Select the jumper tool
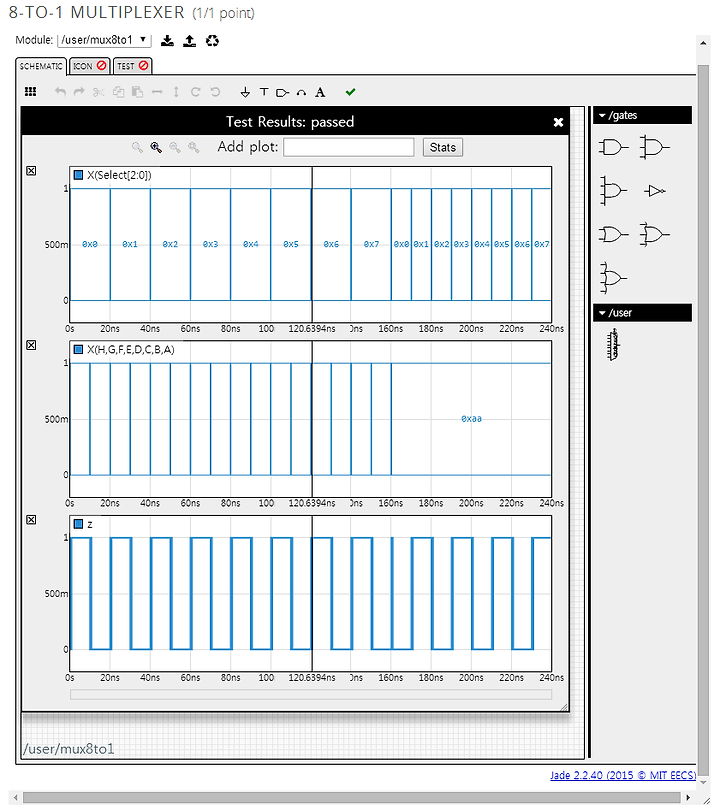Image resolution: width=720 pixels, height=810 pixels. [301, 92]
